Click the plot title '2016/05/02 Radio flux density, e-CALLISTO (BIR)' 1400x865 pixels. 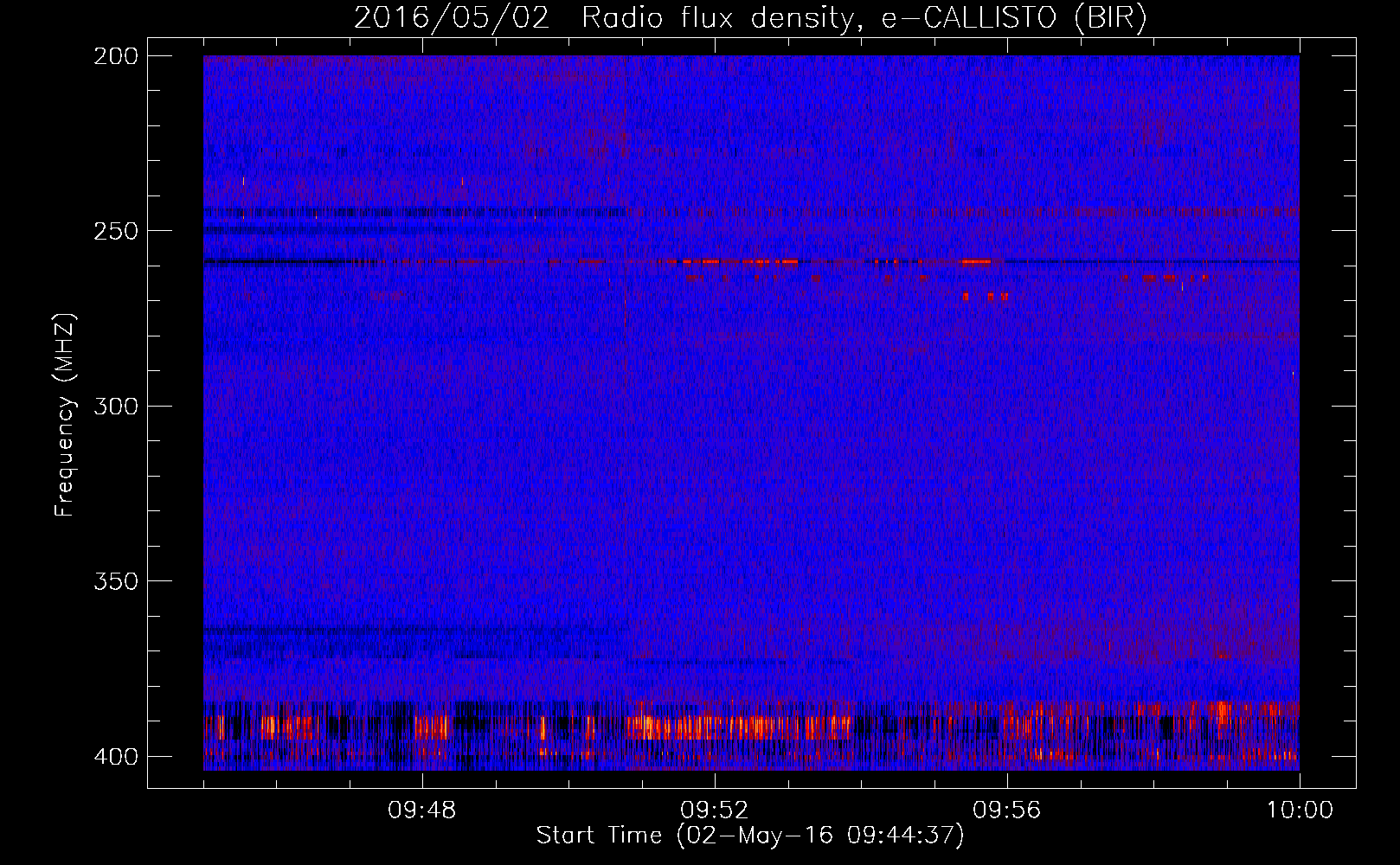(750, 18)
